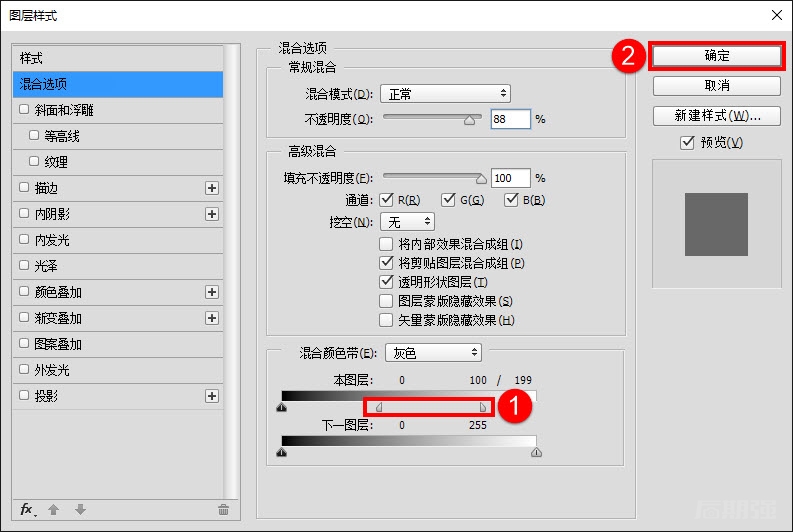Uncheck the R channel checkbox
793x532 pixels.
pos(386,200)
